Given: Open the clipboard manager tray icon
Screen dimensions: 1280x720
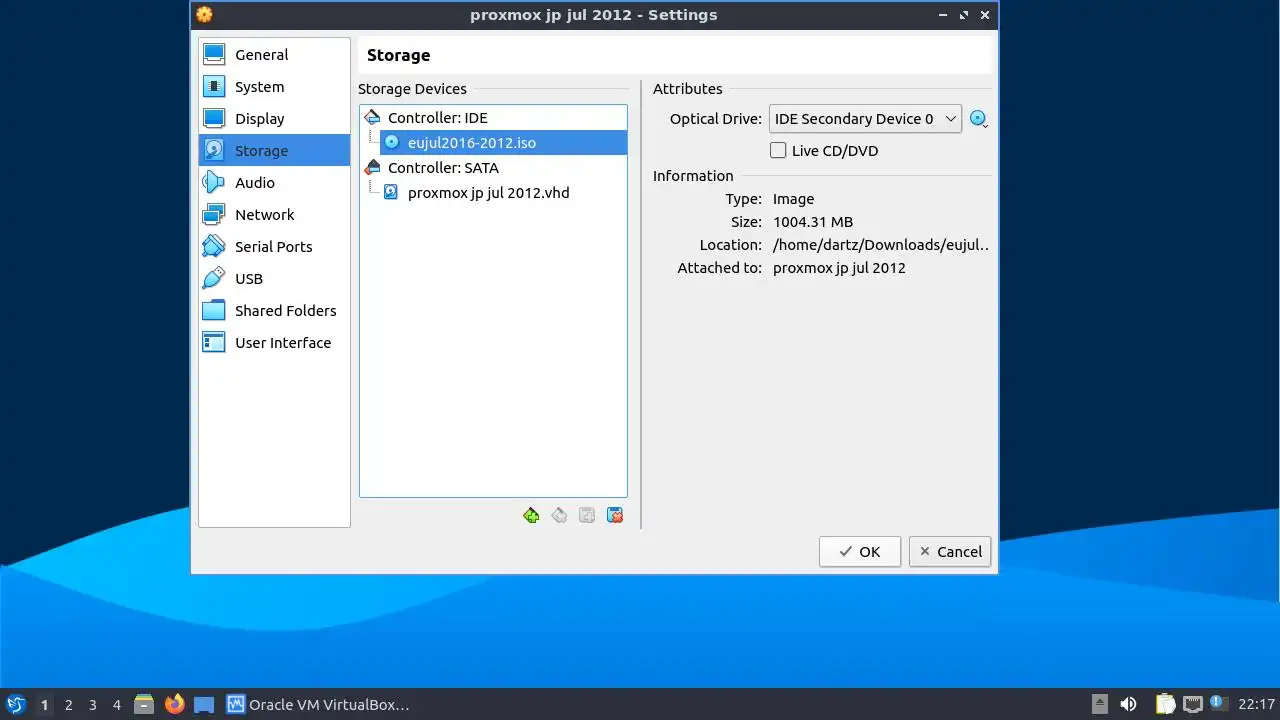Looking at the screenshot, I should pos(1165,705).
